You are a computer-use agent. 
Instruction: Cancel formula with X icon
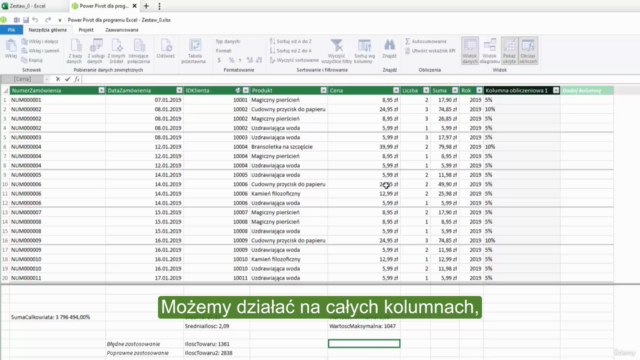[58, 79]
